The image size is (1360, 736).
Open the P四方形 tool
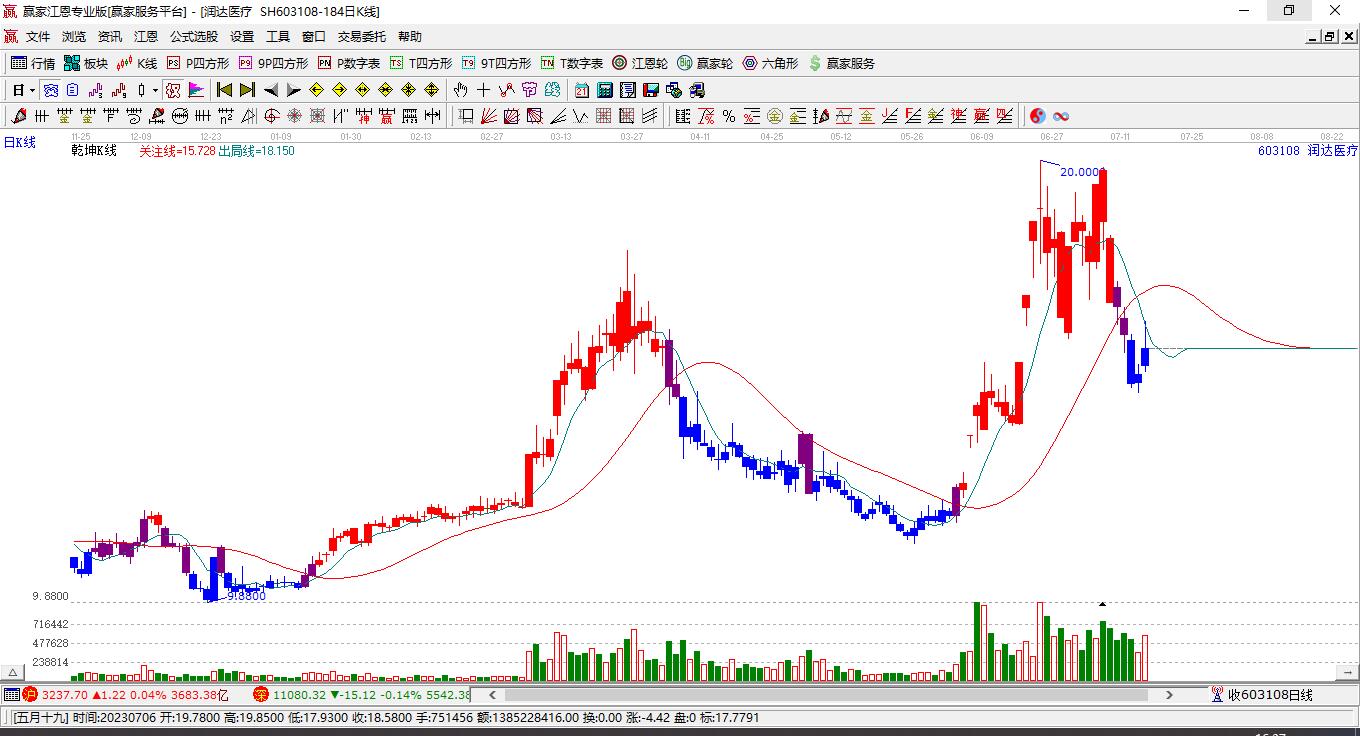tap(198, 63)
